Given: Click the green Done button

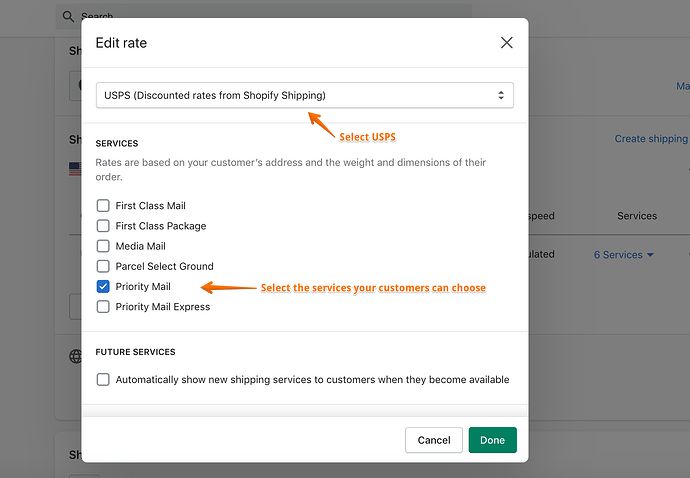Looking at the screenshot, I should [x=492, y=440].
